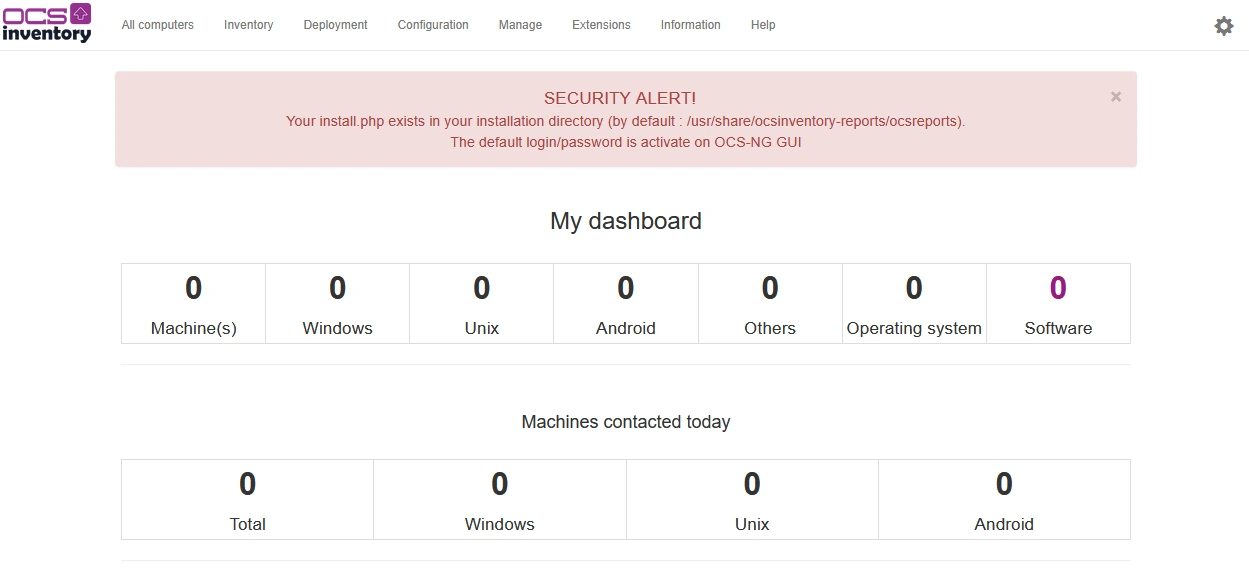Click the Total counter under Machines contacted today
The height and width of the screenshot is (577, 1249).
click(246, 499)
